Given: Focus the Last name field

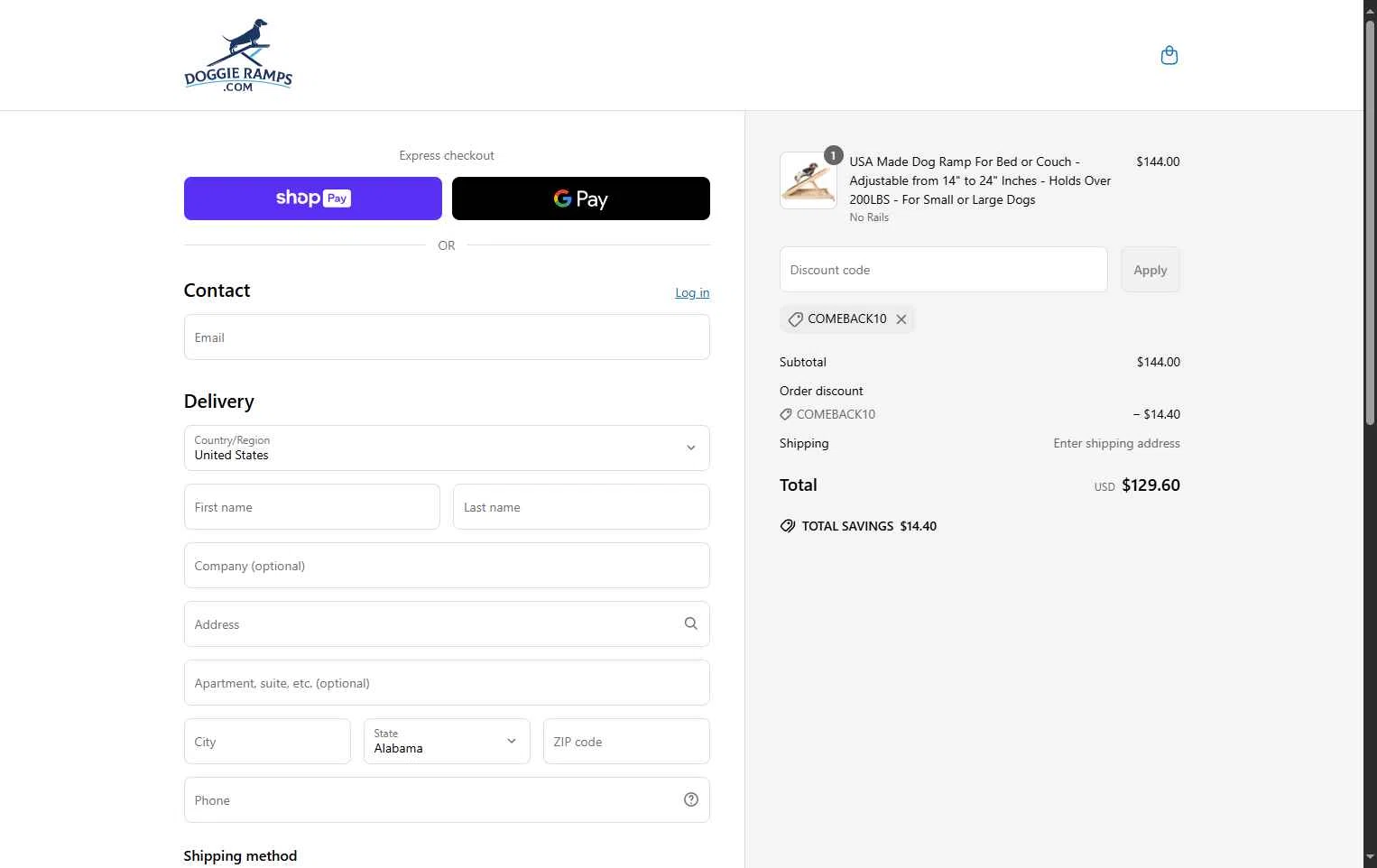Looking at the screenshot, I should click(581, 507).
